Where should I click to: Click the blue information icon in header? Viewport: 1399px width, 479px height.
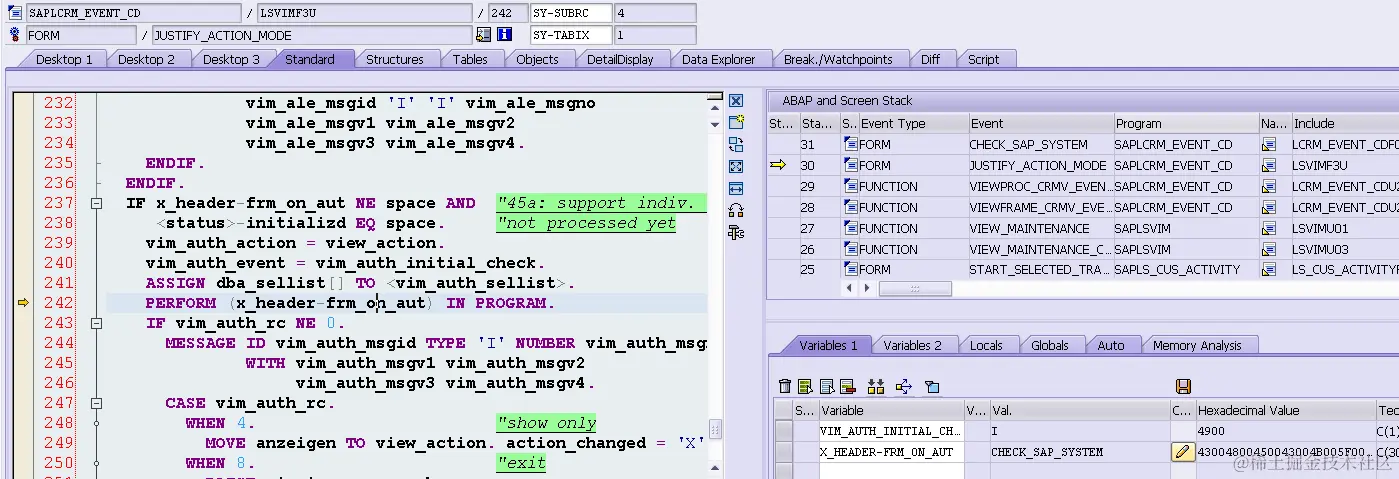tap(504, 35)
